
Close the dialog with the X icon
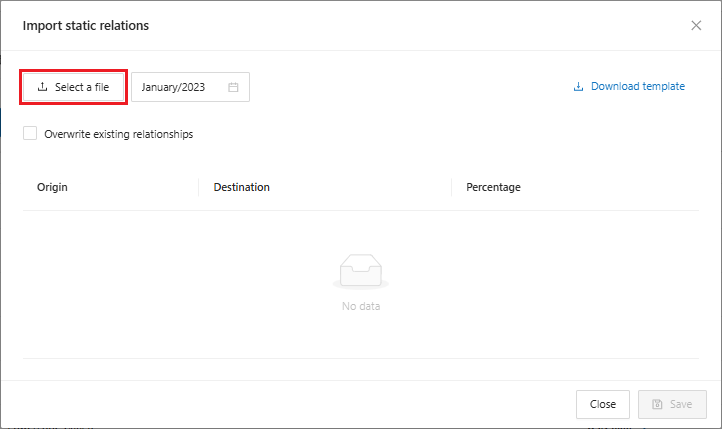(696, 25)
